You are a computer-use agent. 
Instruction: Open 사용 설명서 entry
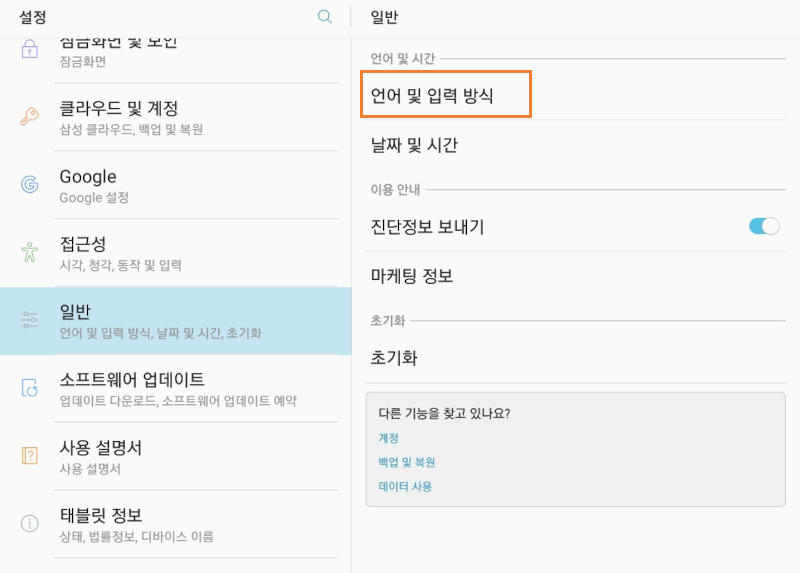(x=176, y=456)
